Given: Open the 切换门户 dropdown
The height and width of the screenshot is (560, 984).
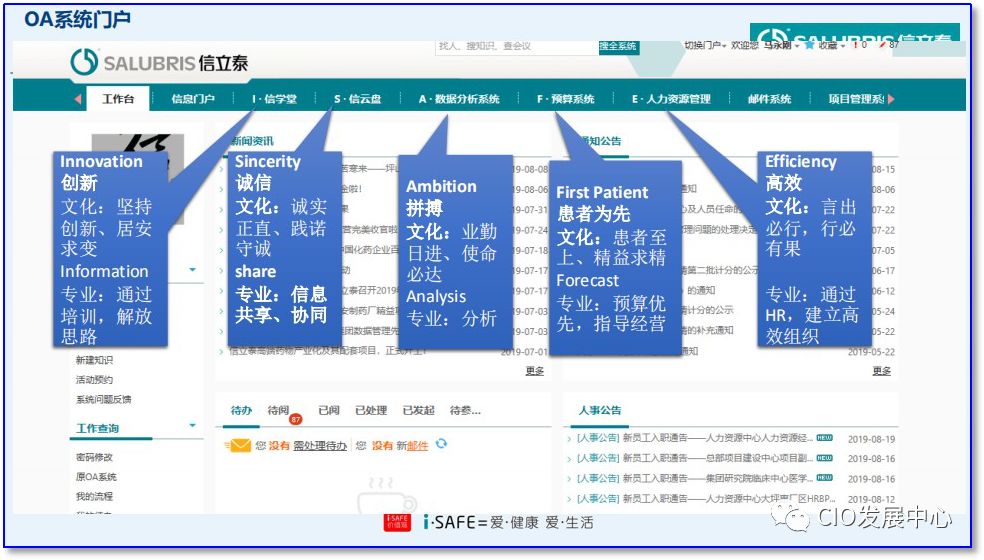Looking at the screenshot, I should pyautogui.click(x=705, y=45).
